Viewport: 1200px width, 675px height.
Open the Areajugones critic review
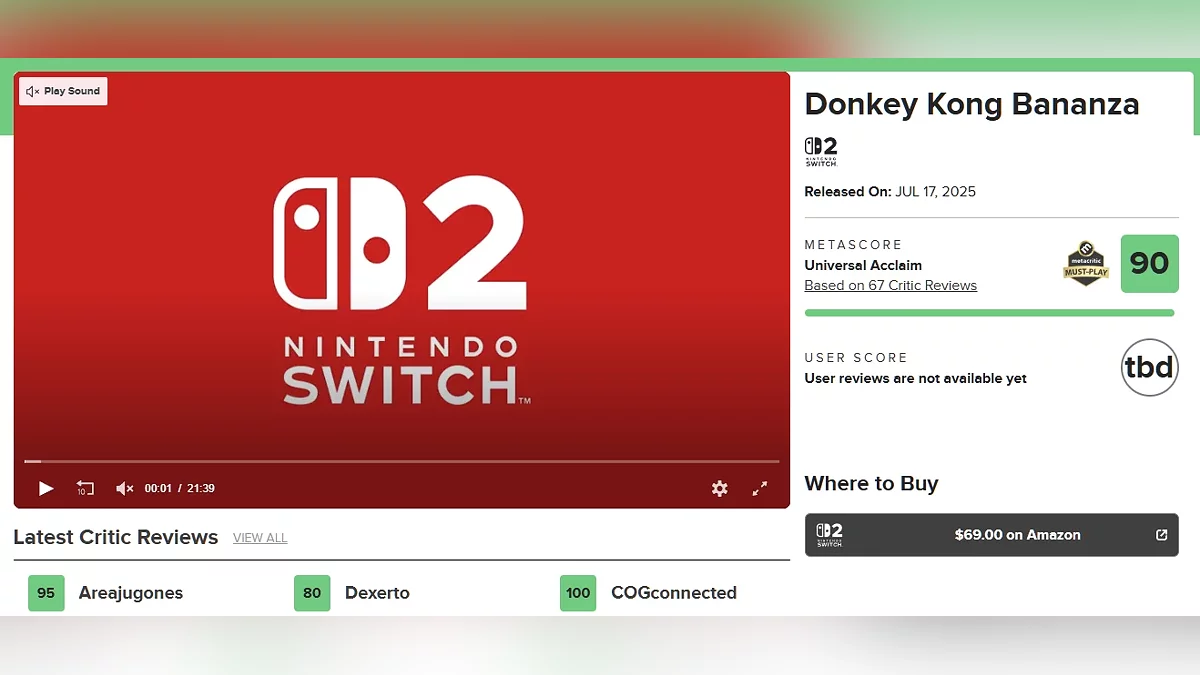tap(131, 593)
